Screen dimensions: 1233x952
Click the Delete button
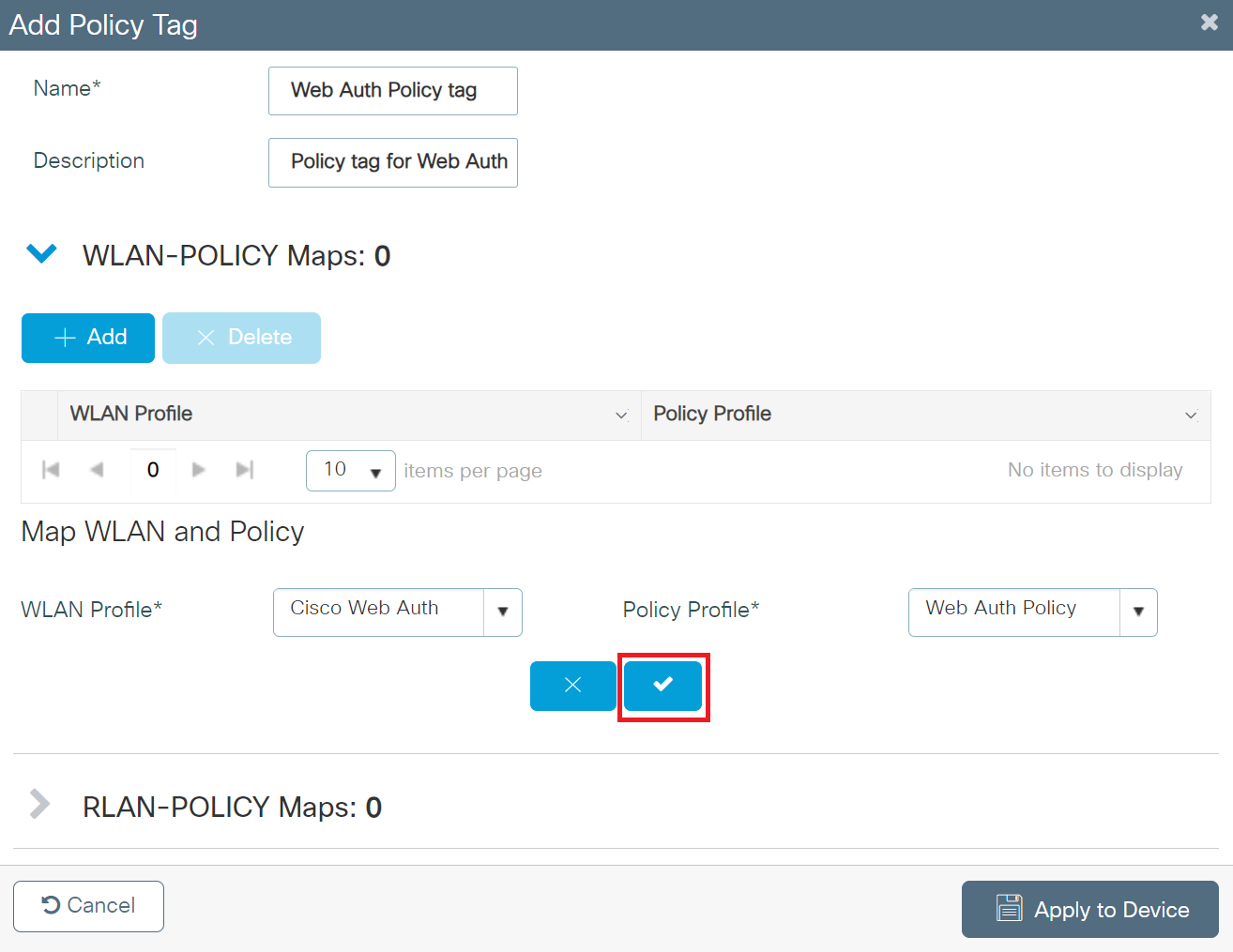pyautogui.click(x=241, y=338)
